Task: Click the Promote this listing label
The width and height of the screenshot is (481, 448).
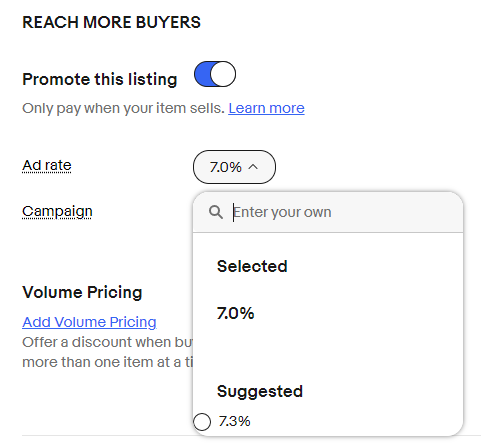Action: coord(100,79)
